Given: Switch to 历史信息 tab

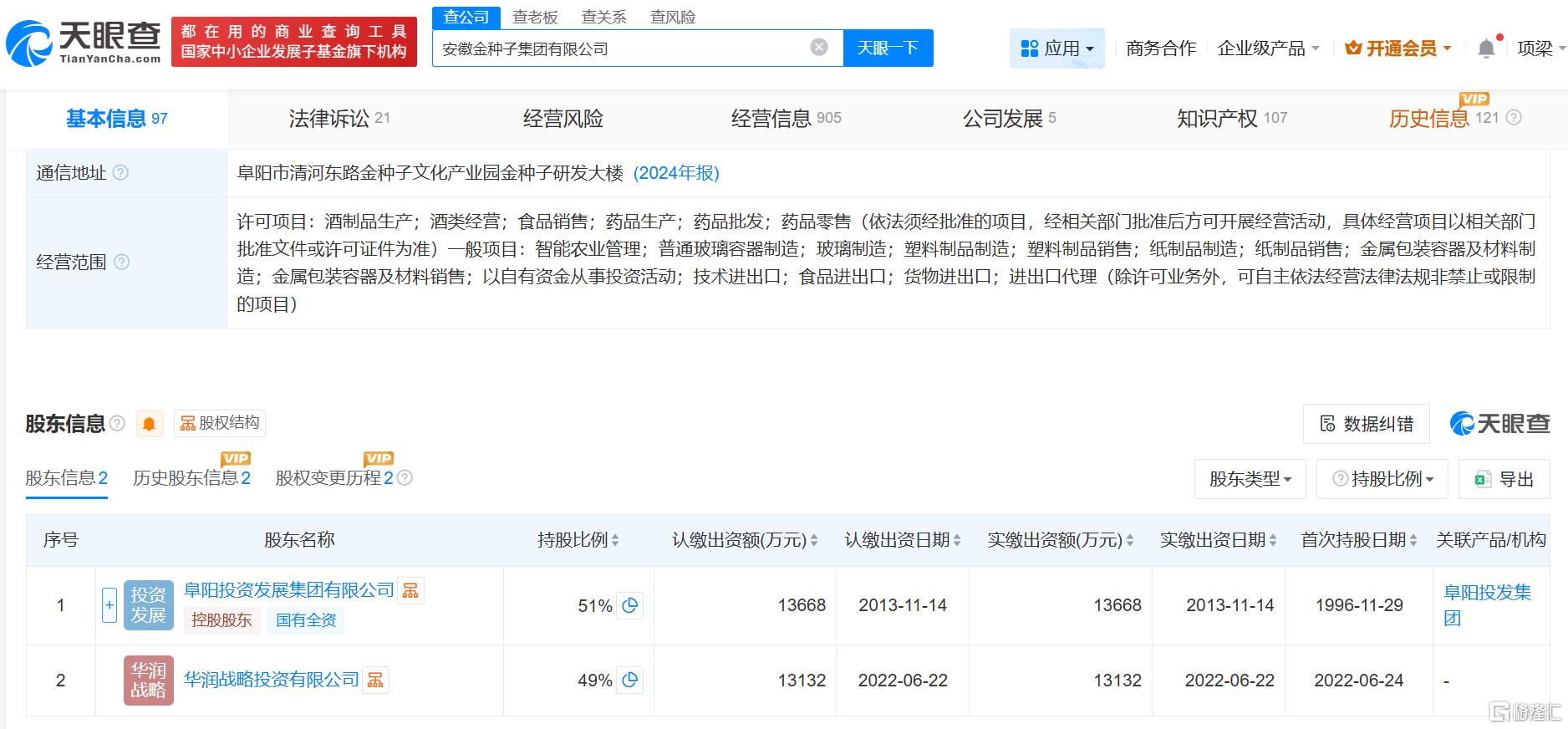Looking at the screenshot, I should (x=1443, y=119).
